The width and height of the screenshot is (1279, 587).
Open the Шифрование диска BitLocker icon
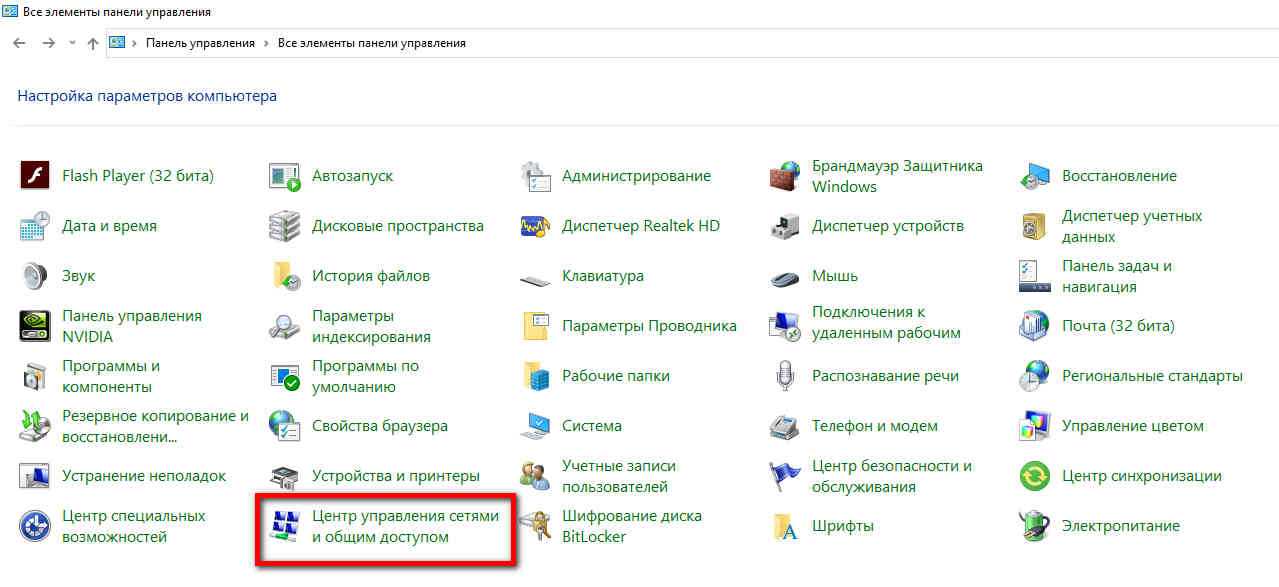pyautogui.click(x=536, y=526)
